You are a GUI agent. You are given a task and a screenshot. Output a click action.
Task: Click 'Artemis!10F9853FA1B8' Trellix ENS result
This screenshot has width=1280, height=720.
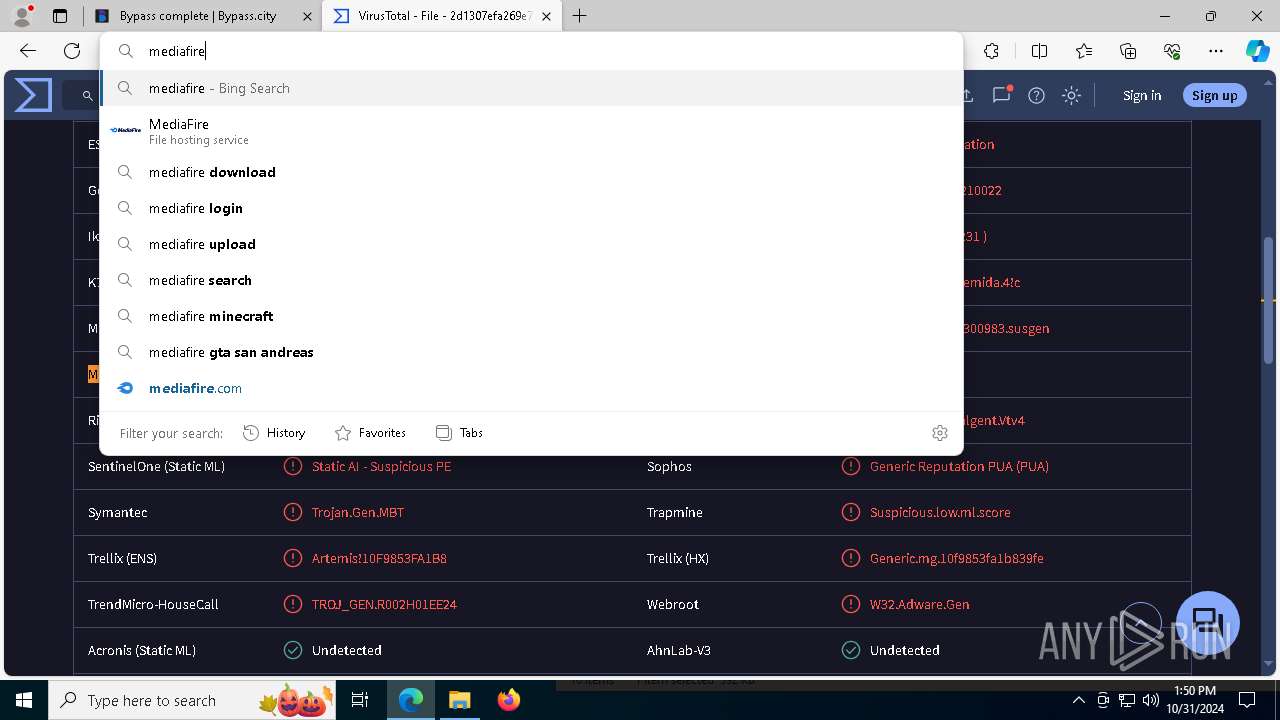pyautogui.click(x=379, y=558)
